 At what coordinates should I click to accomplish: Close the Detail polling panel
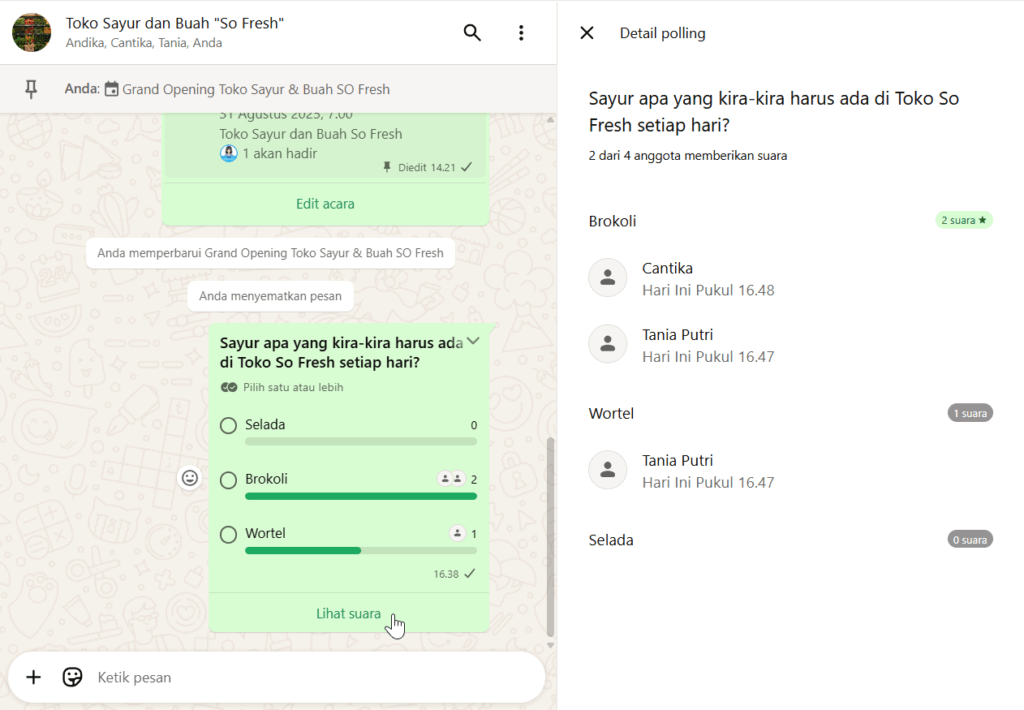(587, 33)
